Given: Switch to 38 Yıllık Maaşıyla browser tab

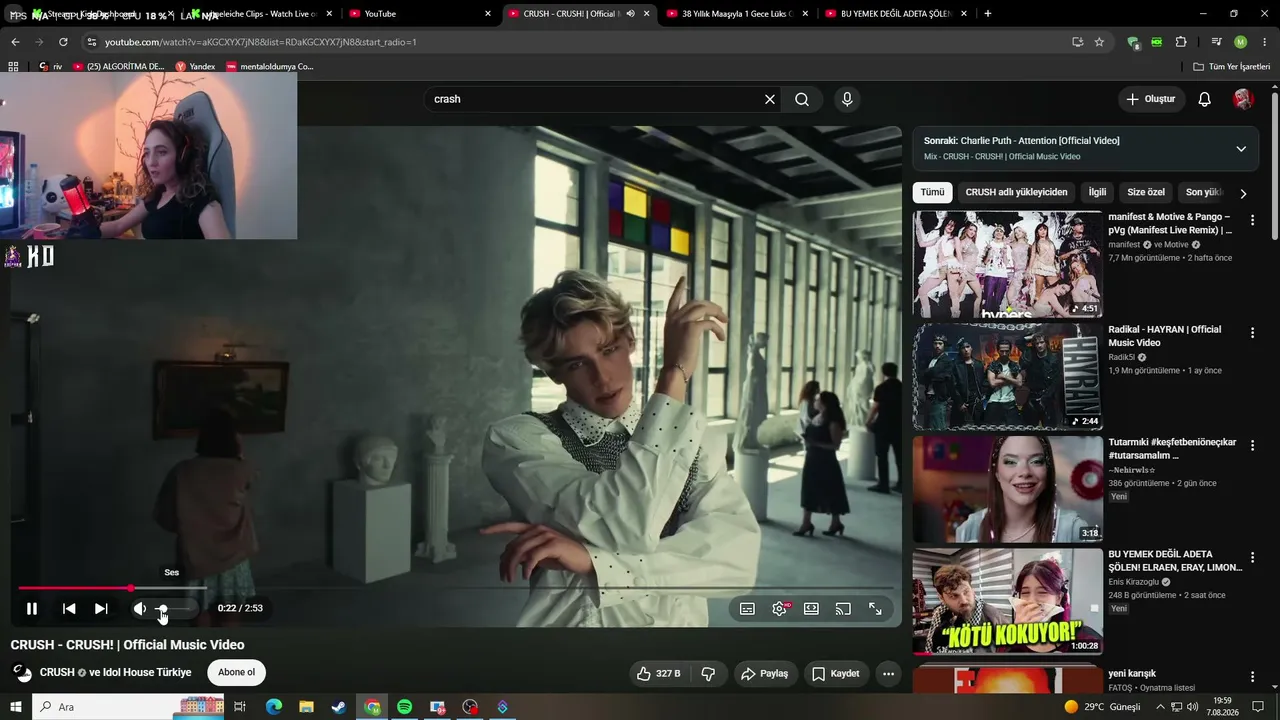Looking at the screenshot, I should (737, 14).
